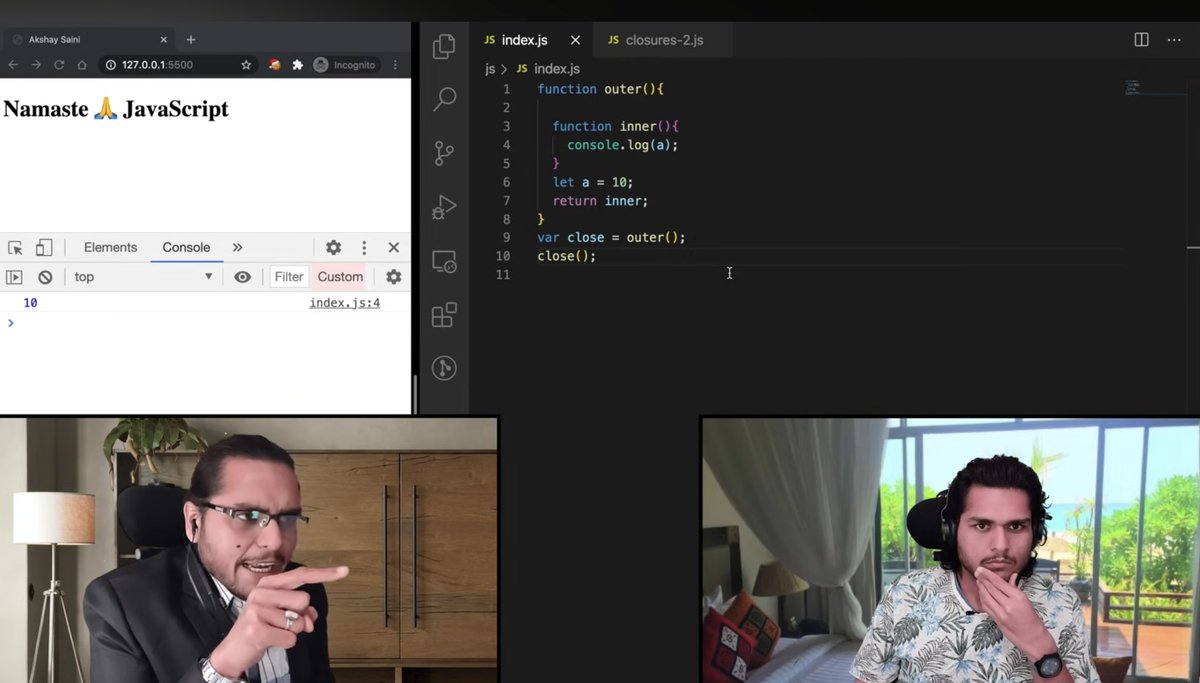
Task: Open the top JavaScript context dropdown
Action: pyautogui.click(x=144, y=277)
